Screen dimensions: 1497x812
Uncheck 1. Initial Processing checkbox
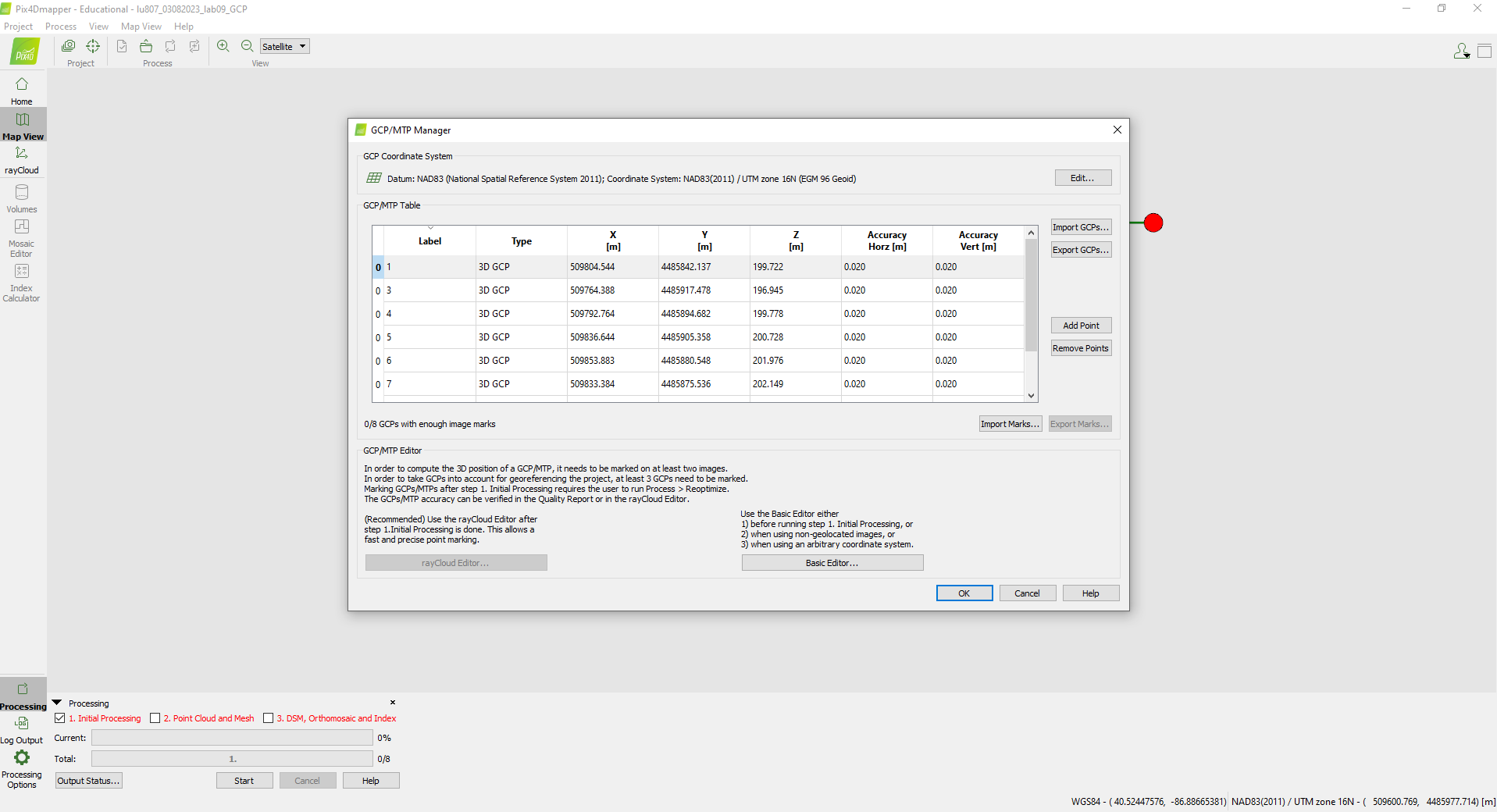tap(60, 718)
